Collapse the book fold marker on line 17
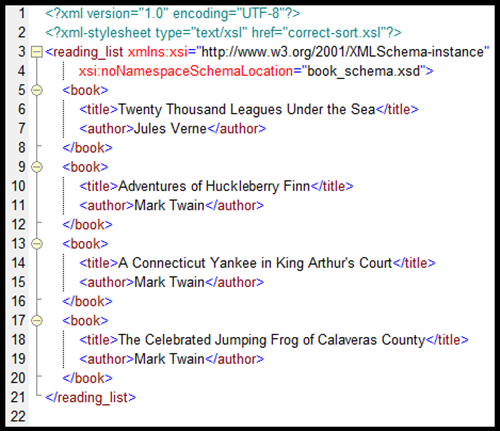Image resolution: width=500 pixels, height=431 pixels. (x=37, y=321)
